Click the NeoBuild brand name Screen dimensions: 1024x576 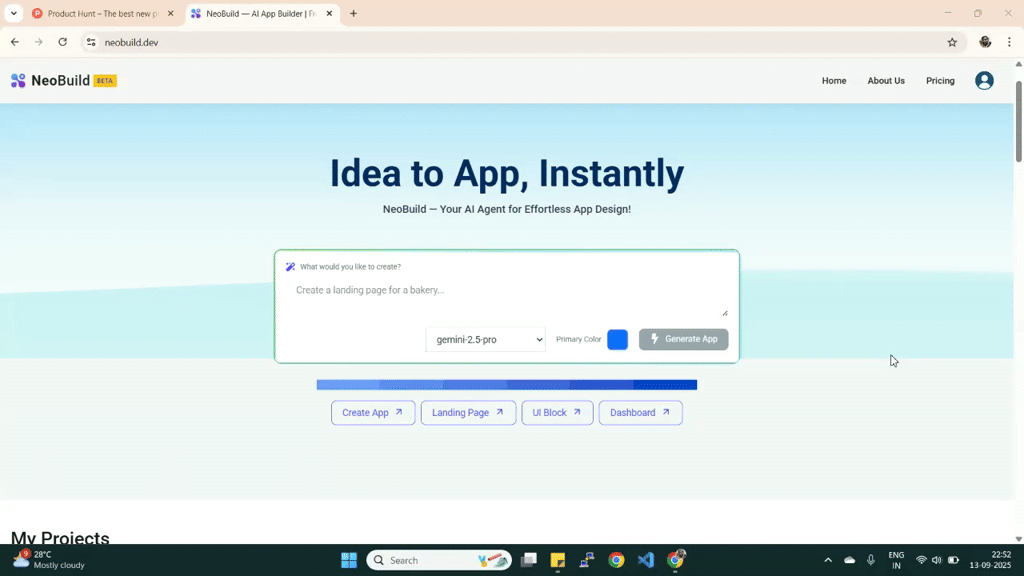click(61, 80)
